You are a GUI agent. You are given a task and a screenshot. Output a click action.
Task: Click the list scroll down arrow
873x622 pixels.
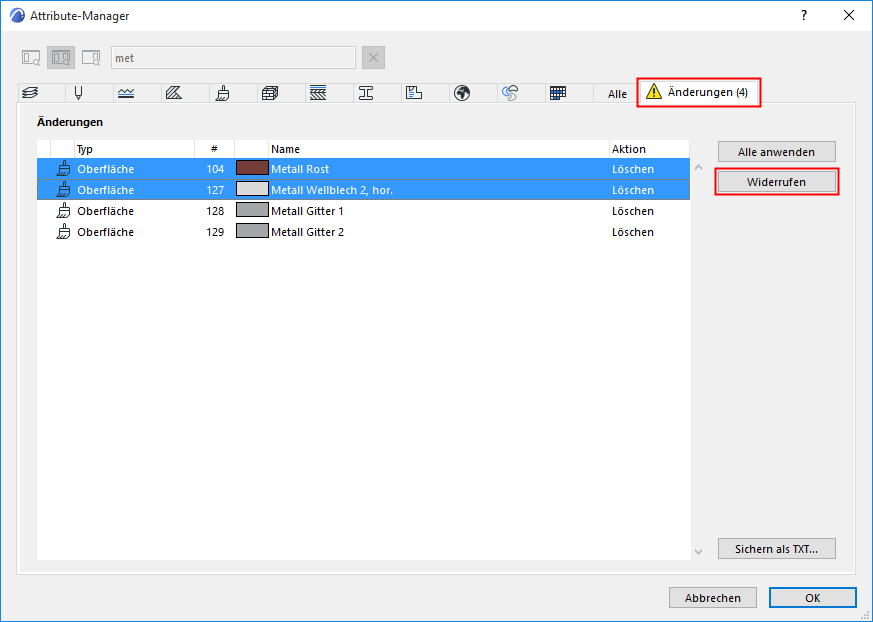coord(699,552)
